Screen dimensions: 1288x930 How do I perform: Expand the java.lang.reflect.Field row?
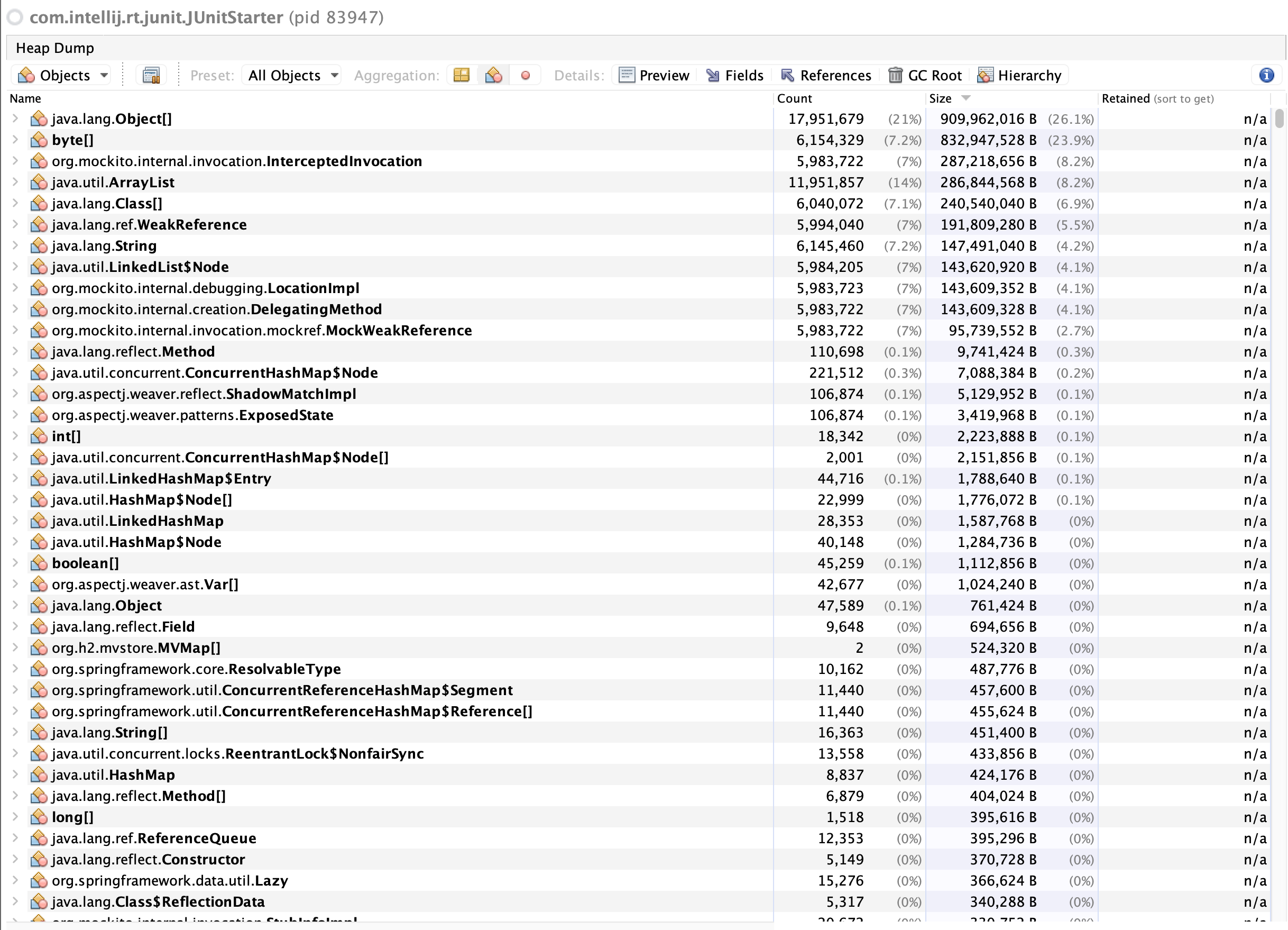tap(15, 627)
